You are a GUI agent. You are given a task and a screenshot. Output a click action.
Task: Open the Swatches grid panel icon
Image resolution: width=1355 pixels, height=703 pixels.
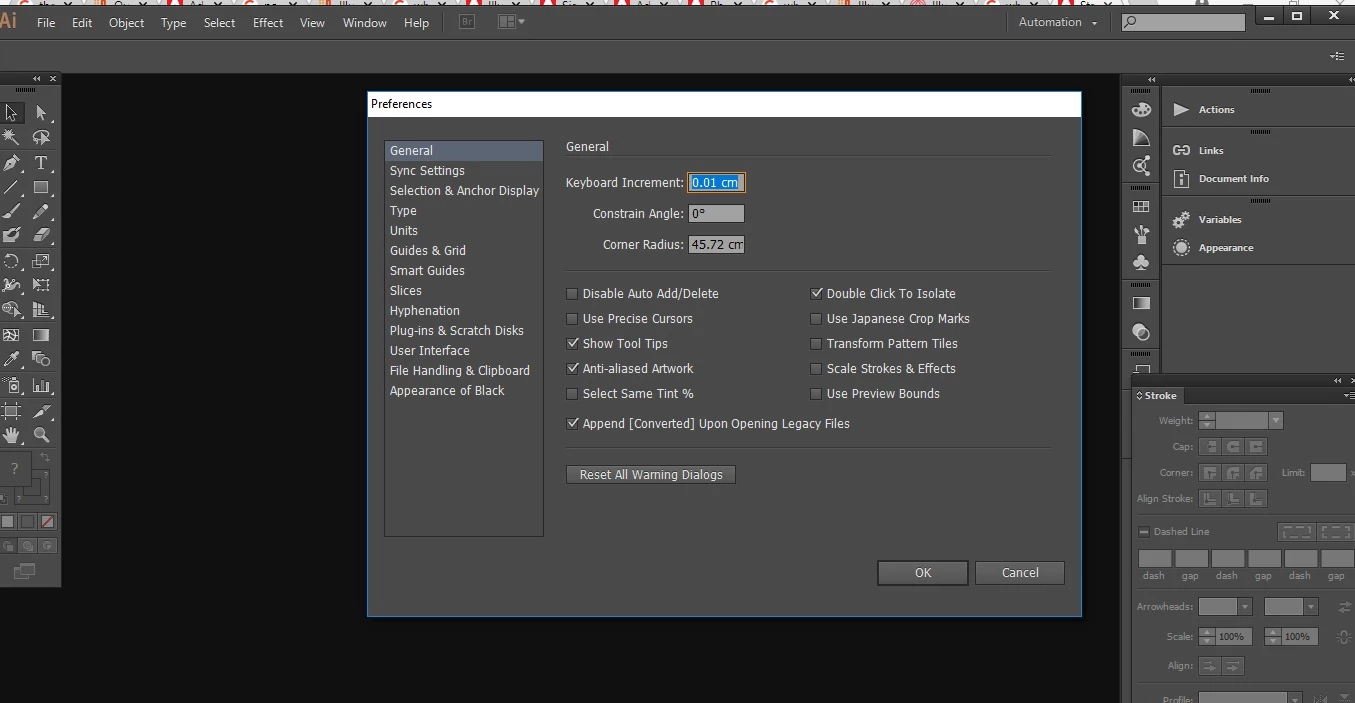click(1141, 207)
